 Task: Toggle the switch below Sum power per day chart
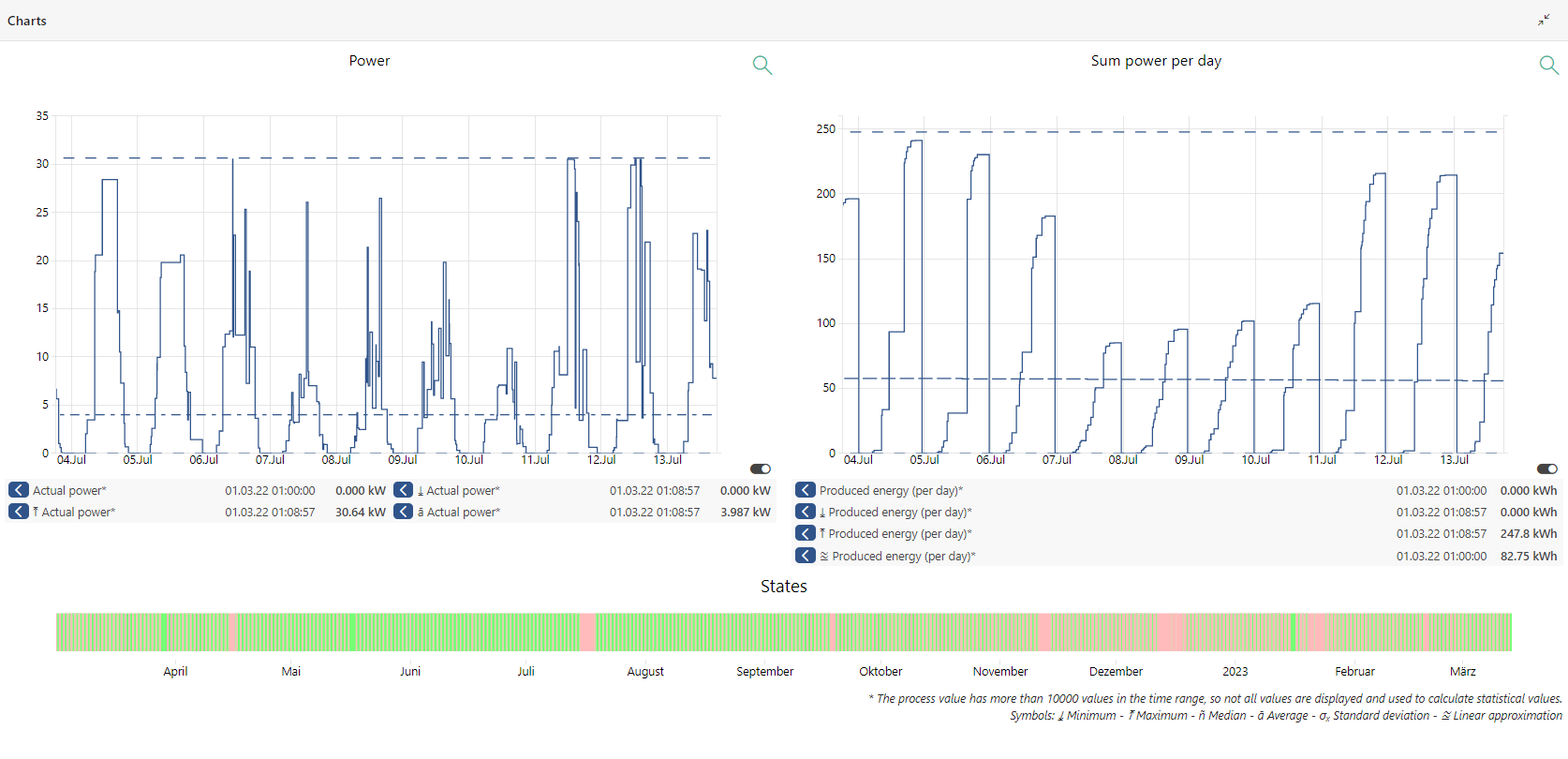coord(1547,469)
